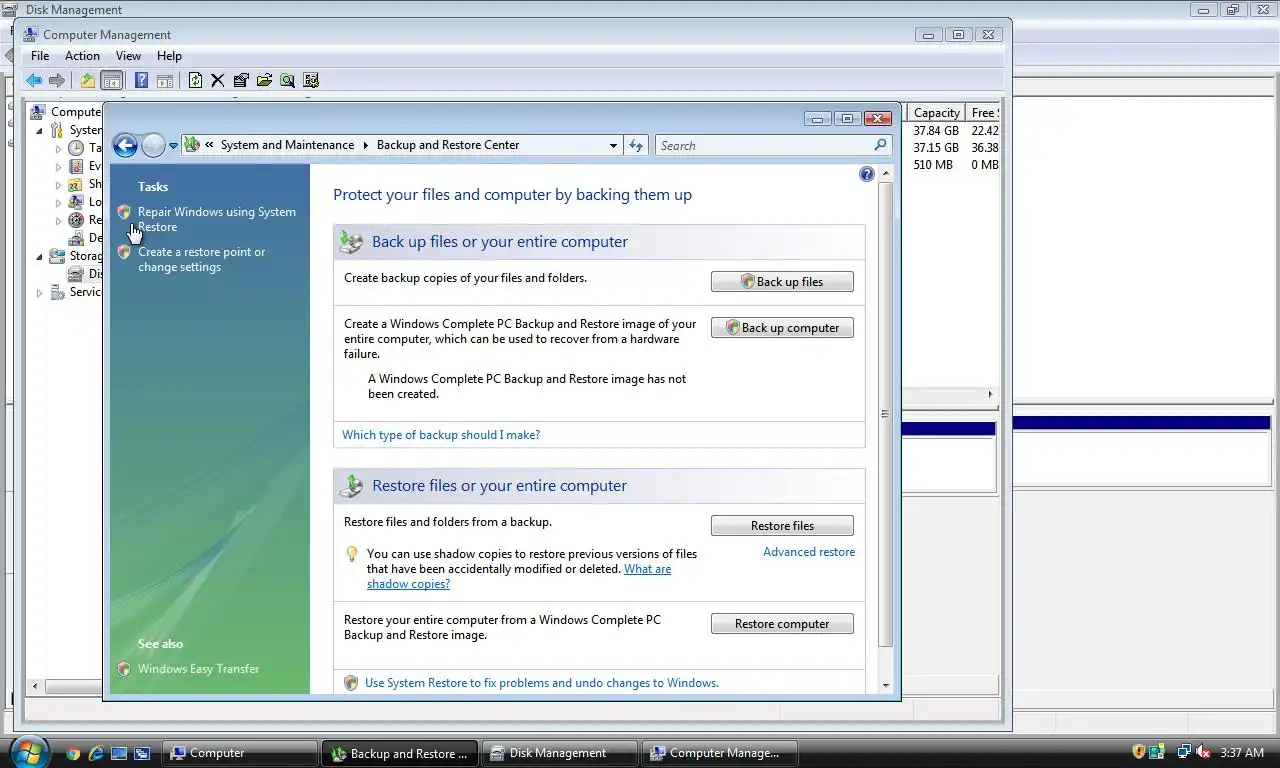Click the magnifier Find toolbar icon
The height and width of the screenshot is (768, 1280).
point(287,81)
